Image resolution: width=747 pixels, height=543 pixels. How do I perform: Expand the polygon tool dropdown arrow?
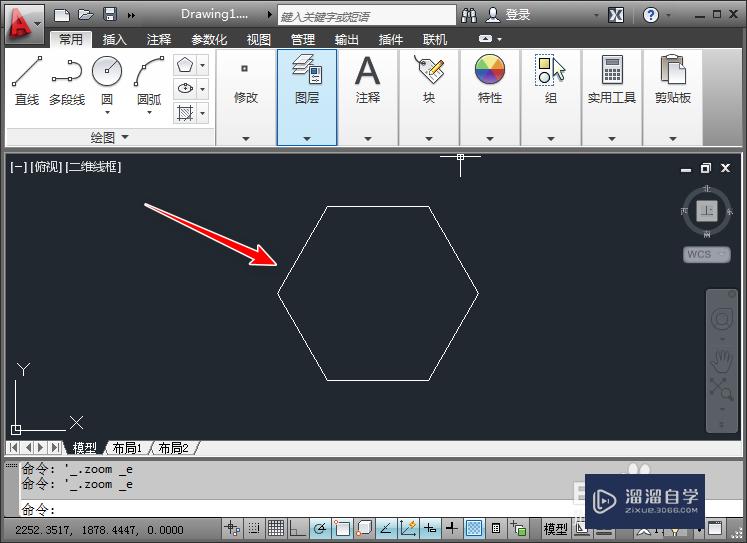coord(202,65)
